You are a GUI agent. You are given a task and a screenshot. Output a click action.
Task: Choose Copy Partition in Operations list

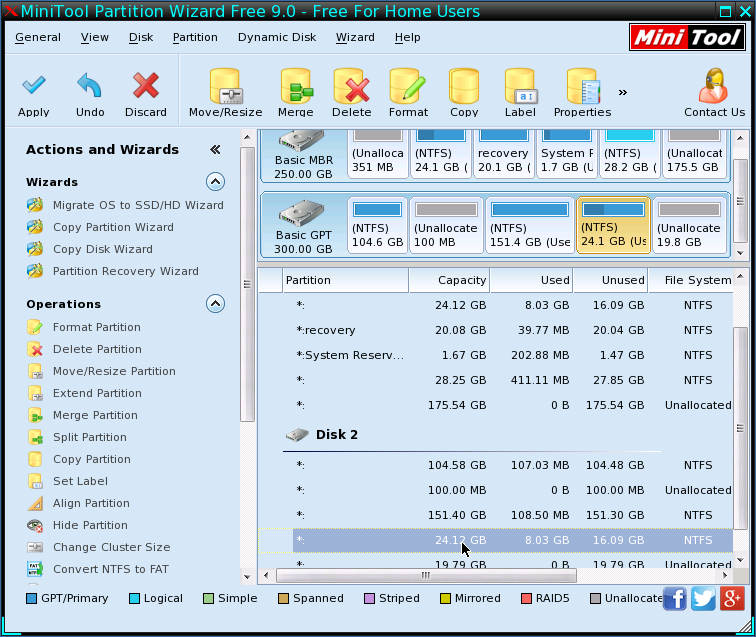click(x=92, y=459)
